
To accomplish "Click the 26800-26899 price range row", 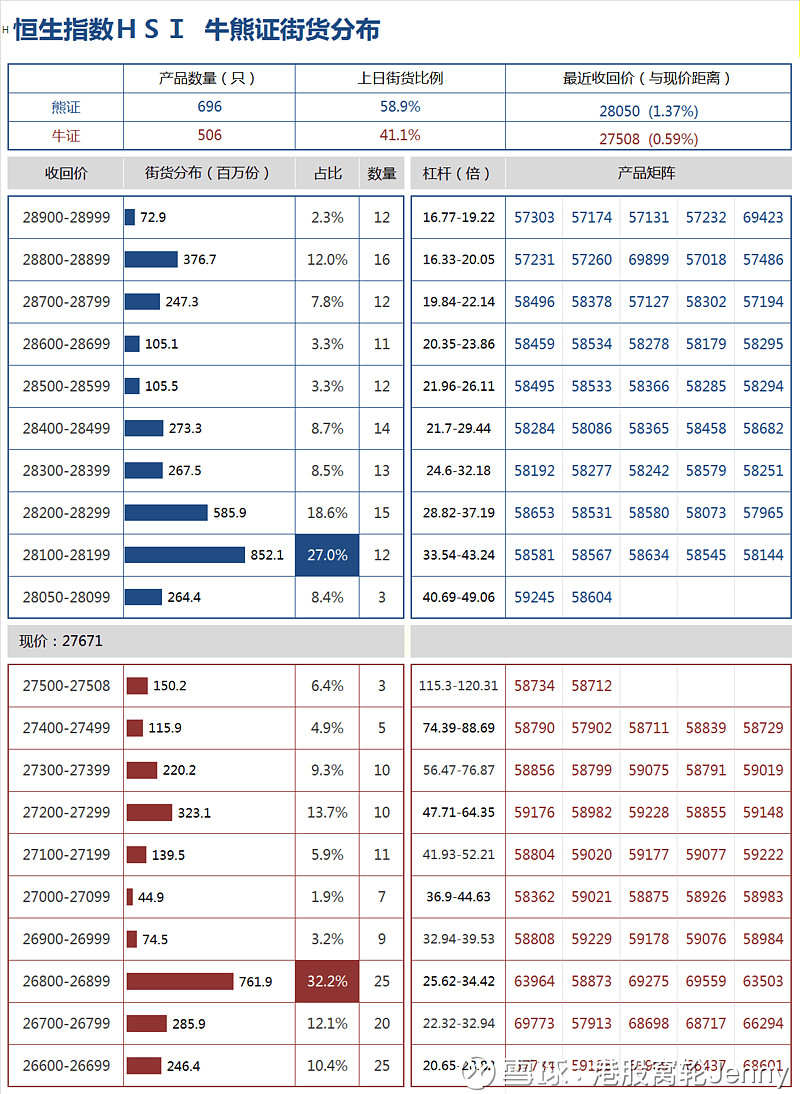I will point(206,982).
